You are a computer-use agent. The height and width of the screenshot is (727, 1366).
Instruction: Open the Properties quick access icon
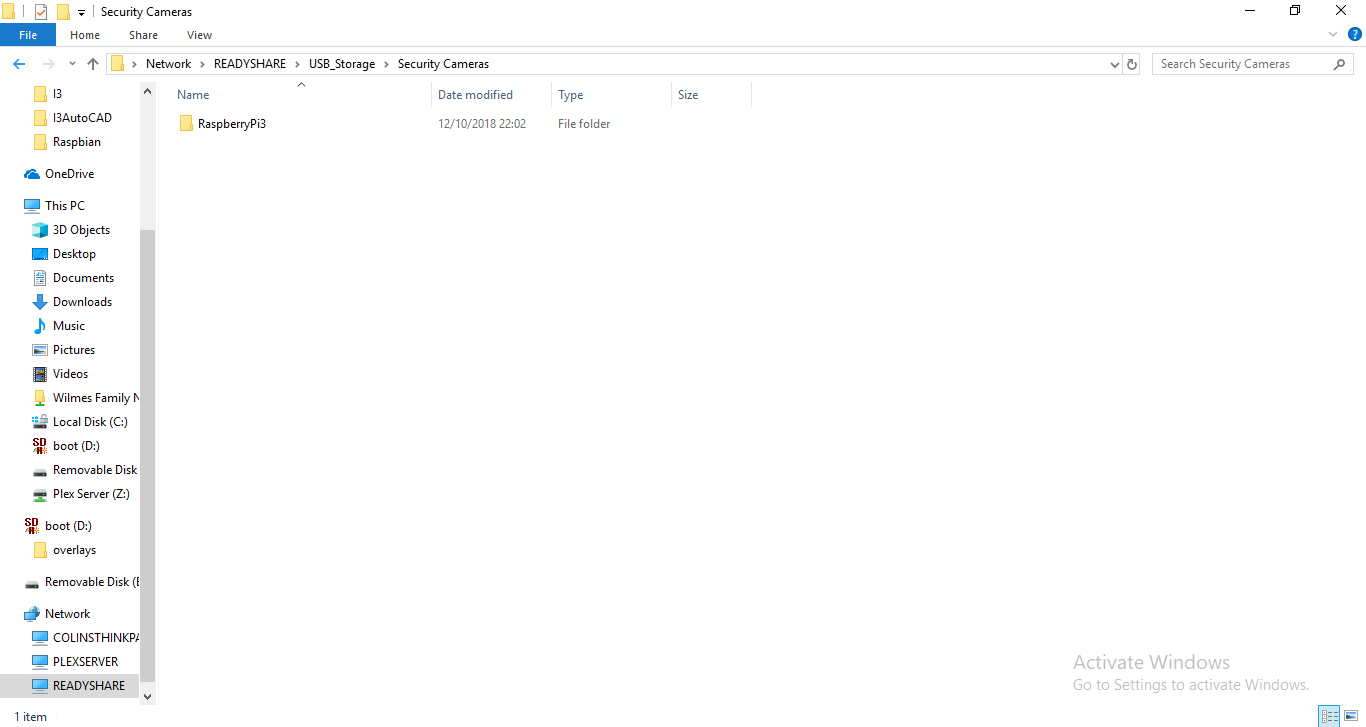click(41, 11)
